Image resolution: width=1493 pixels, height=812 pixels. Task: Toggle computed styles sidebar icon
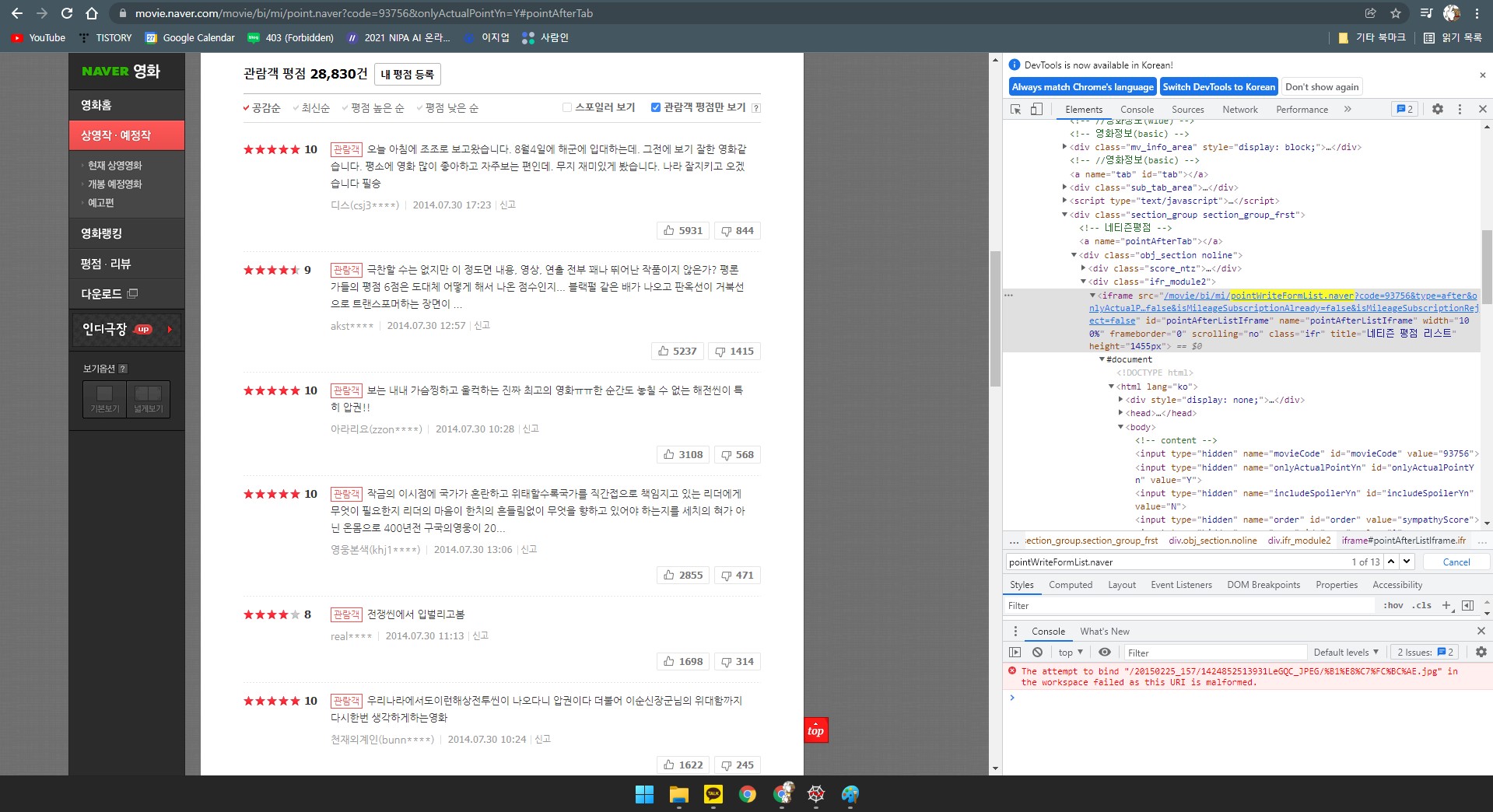click(x=1467, y=605)
